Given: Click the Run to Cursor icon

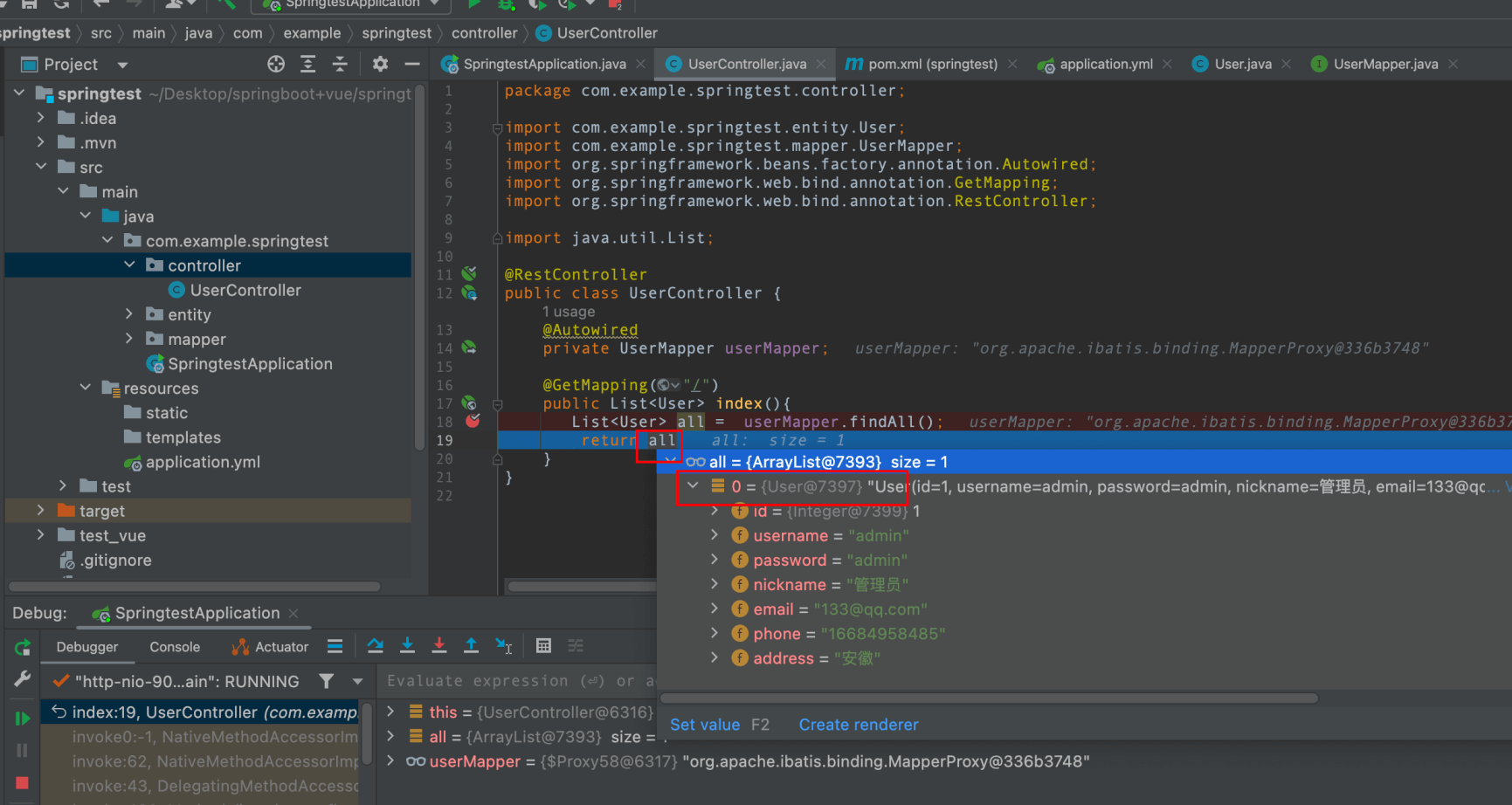Looking at the screenshot, I should [x=503, y=646].
